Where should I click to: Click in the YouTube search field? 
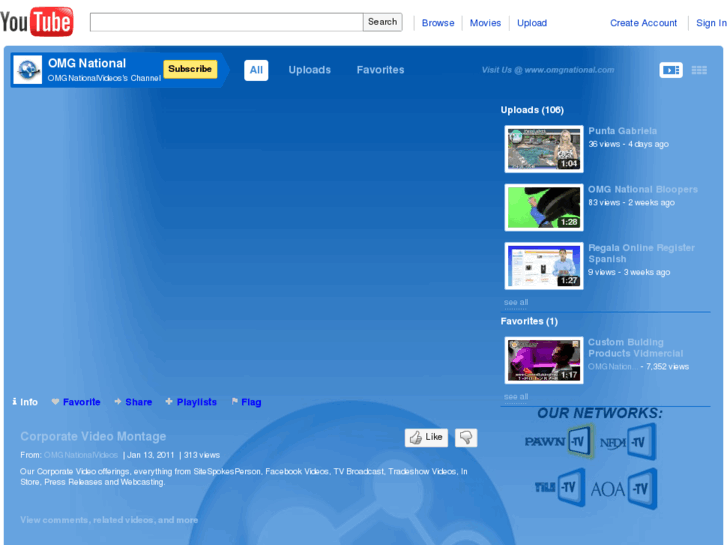(x=226, y=22)
